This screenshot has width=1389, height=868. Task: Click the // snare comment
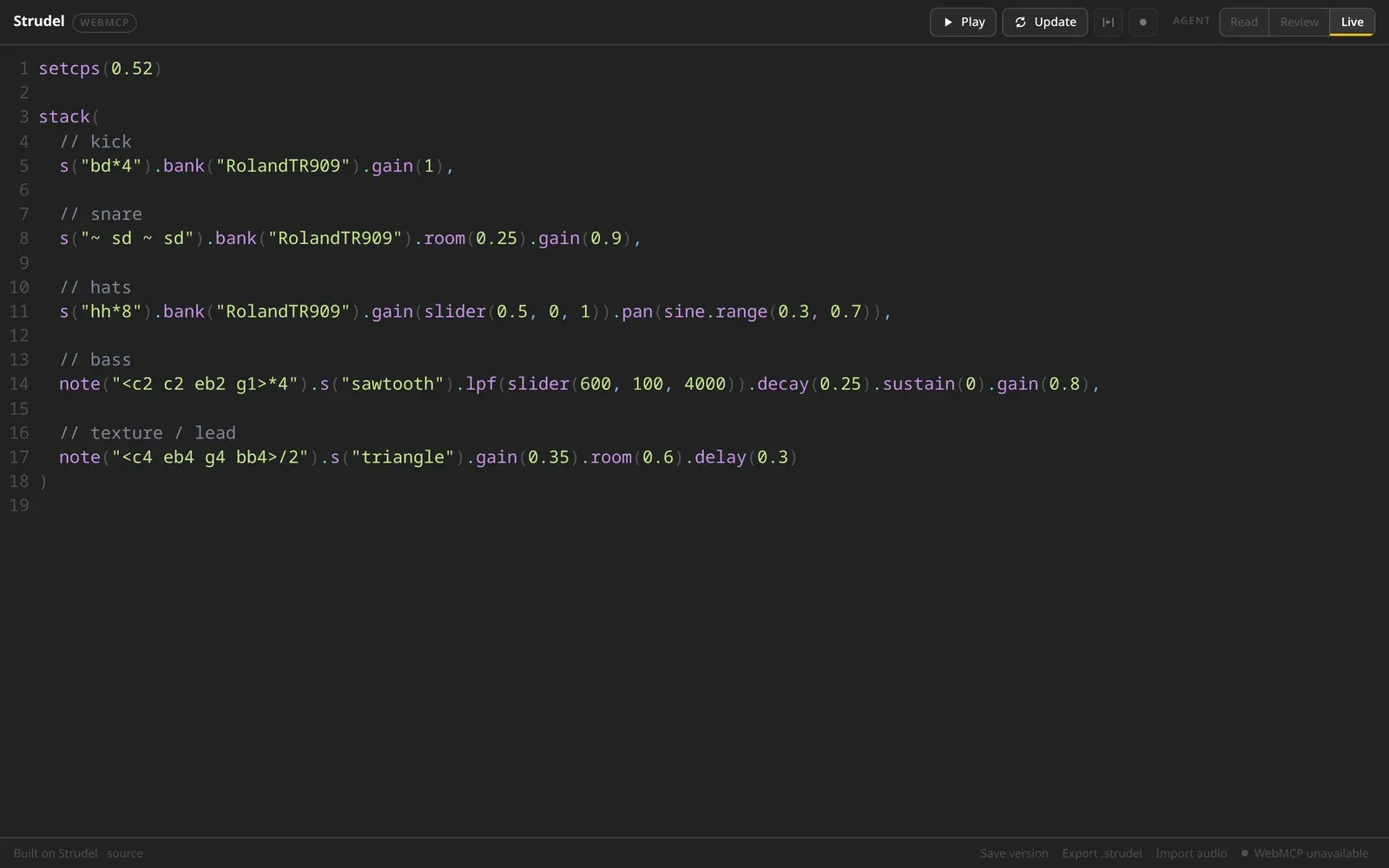101,214
